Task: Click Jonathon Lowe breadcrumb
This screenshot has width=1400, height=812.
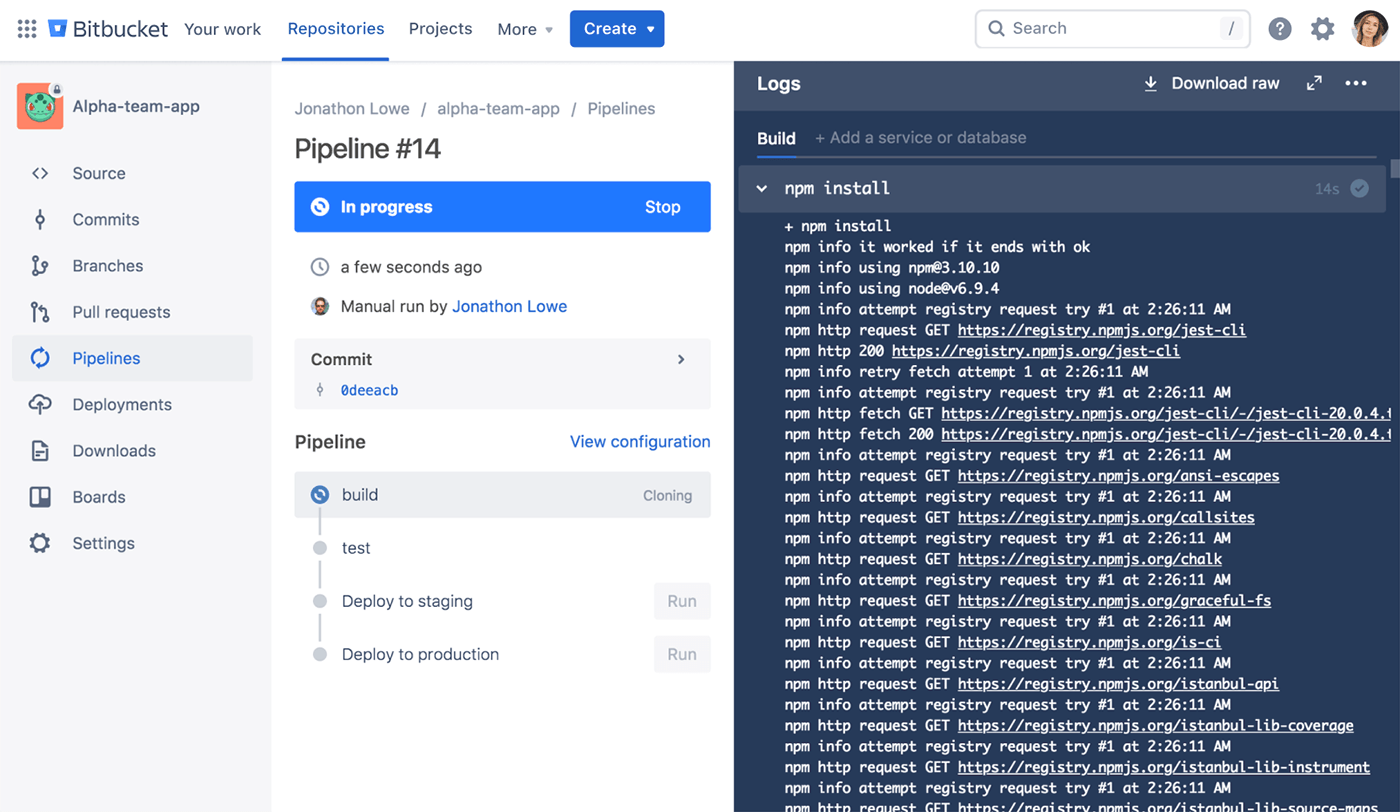Action: point(352,108)
